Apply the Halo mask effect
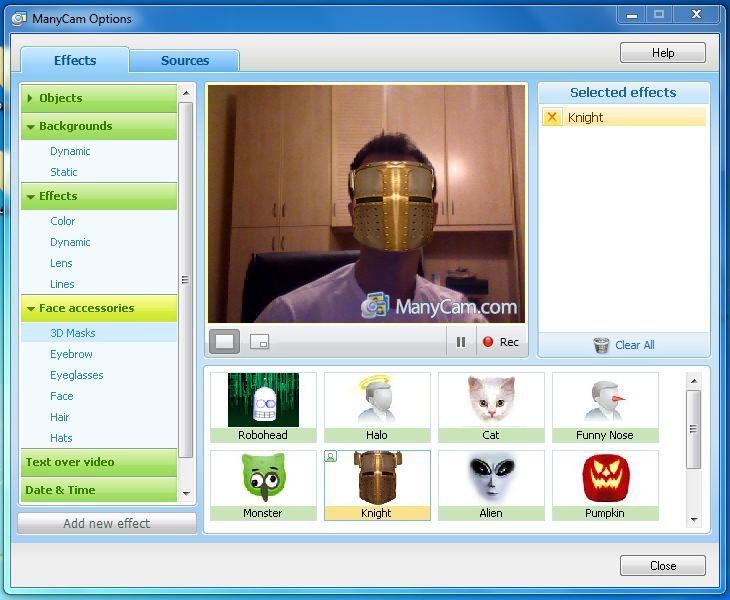The image size is (730, 600). tap(377, 407)
